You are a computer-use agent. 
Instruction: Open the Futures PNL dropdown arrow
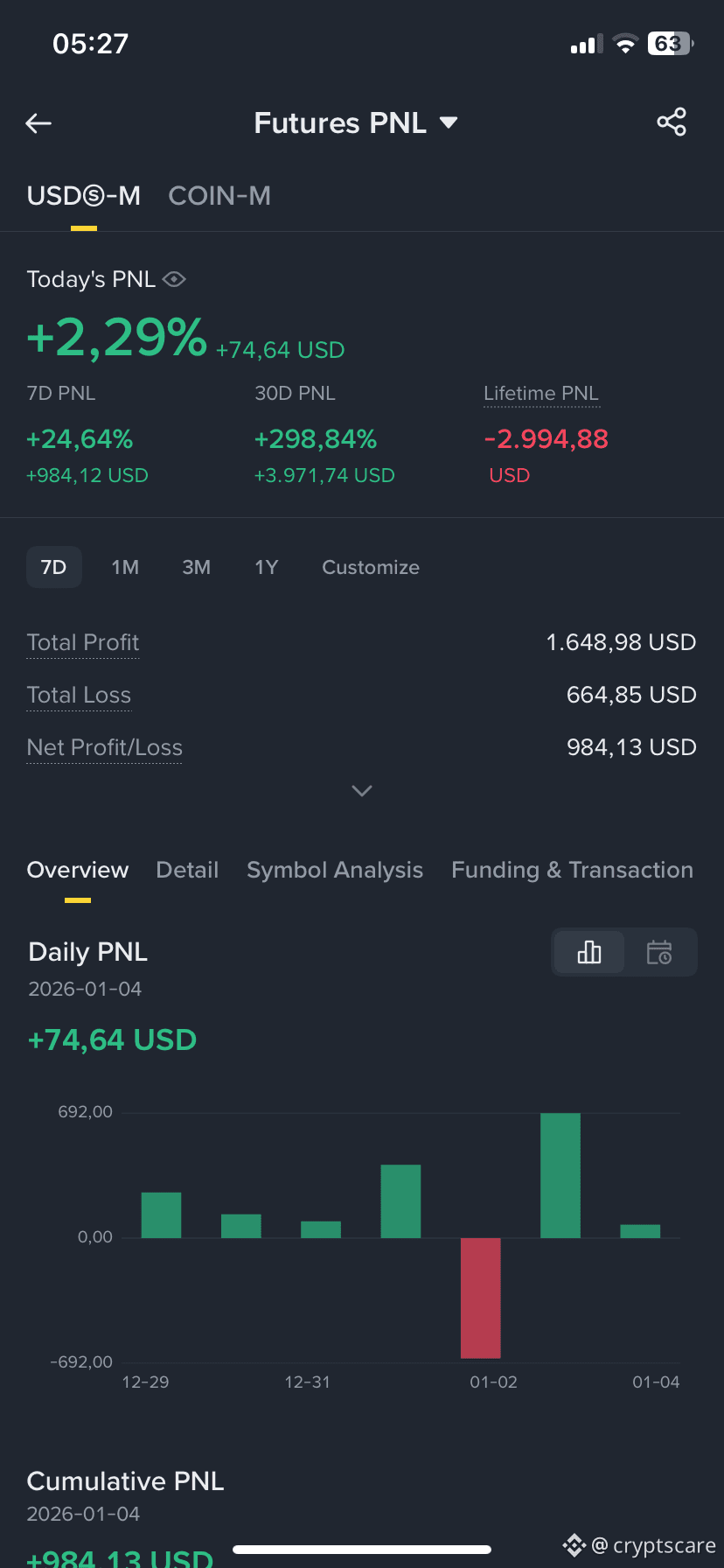pyautogui.click(x=449, y=122)
